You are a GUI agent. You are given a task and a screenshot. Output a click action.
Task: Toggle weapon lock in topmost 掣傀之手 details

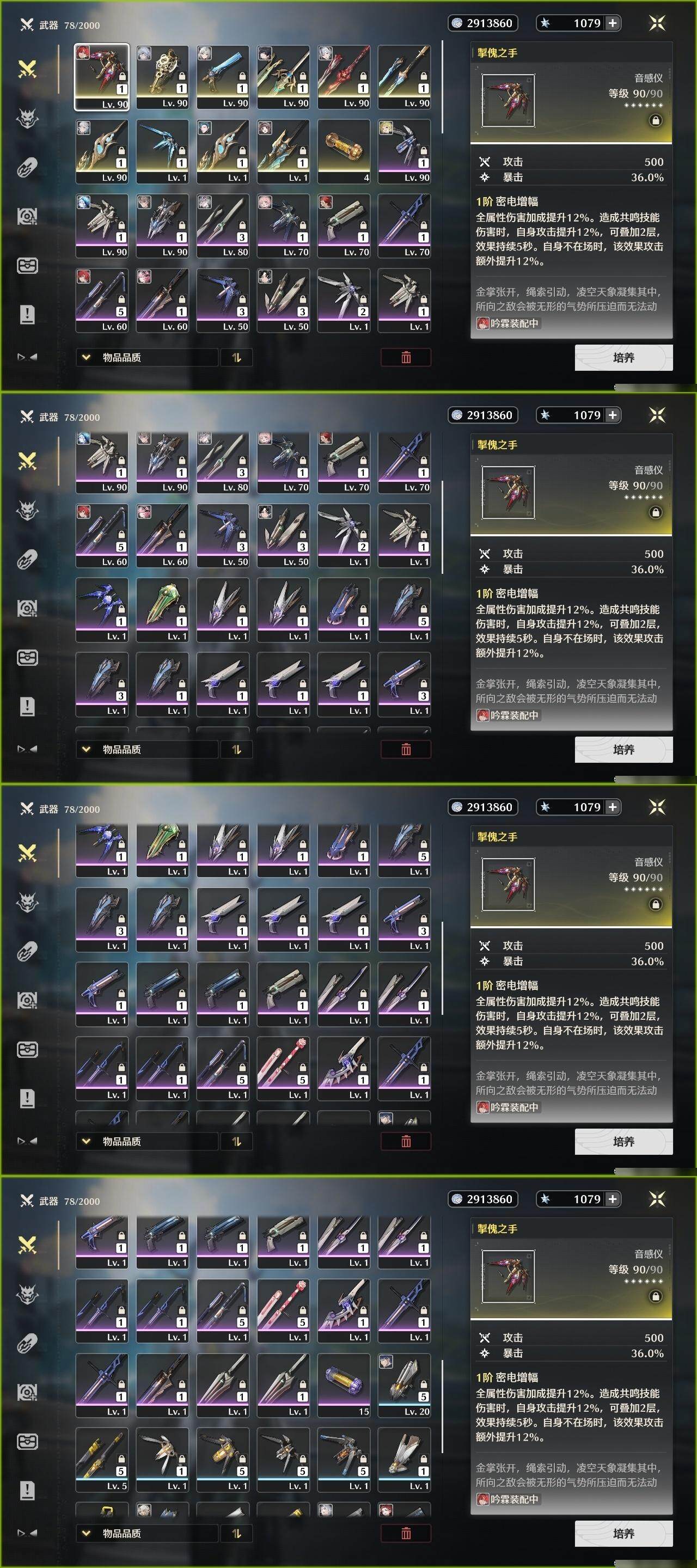click(656, 120)
